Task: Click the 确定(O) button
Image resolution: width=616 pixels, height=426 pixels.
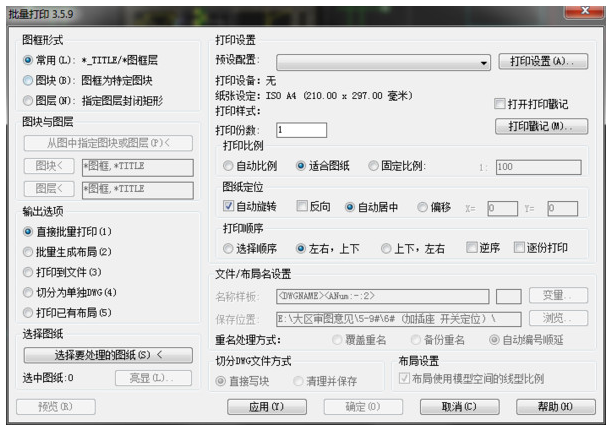Action: (363, 407)
